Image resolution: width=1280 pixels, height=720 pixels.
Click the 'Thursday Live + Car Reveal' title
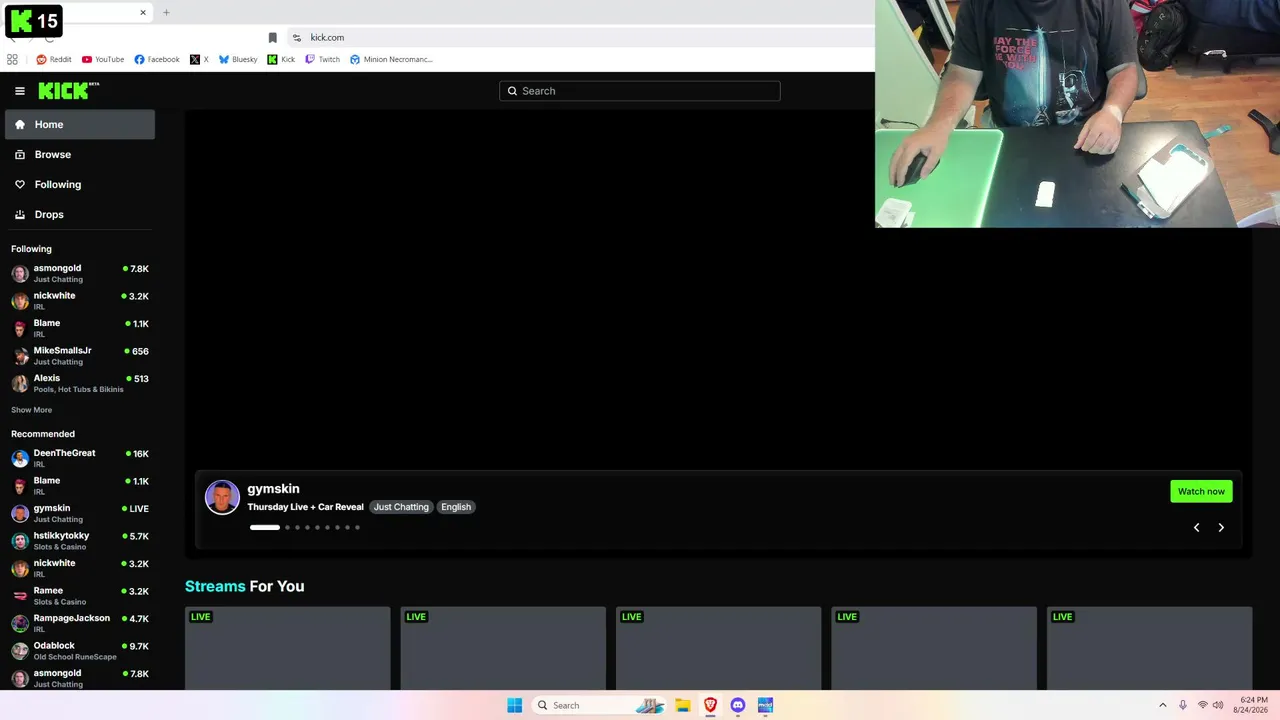click(305, 507)
